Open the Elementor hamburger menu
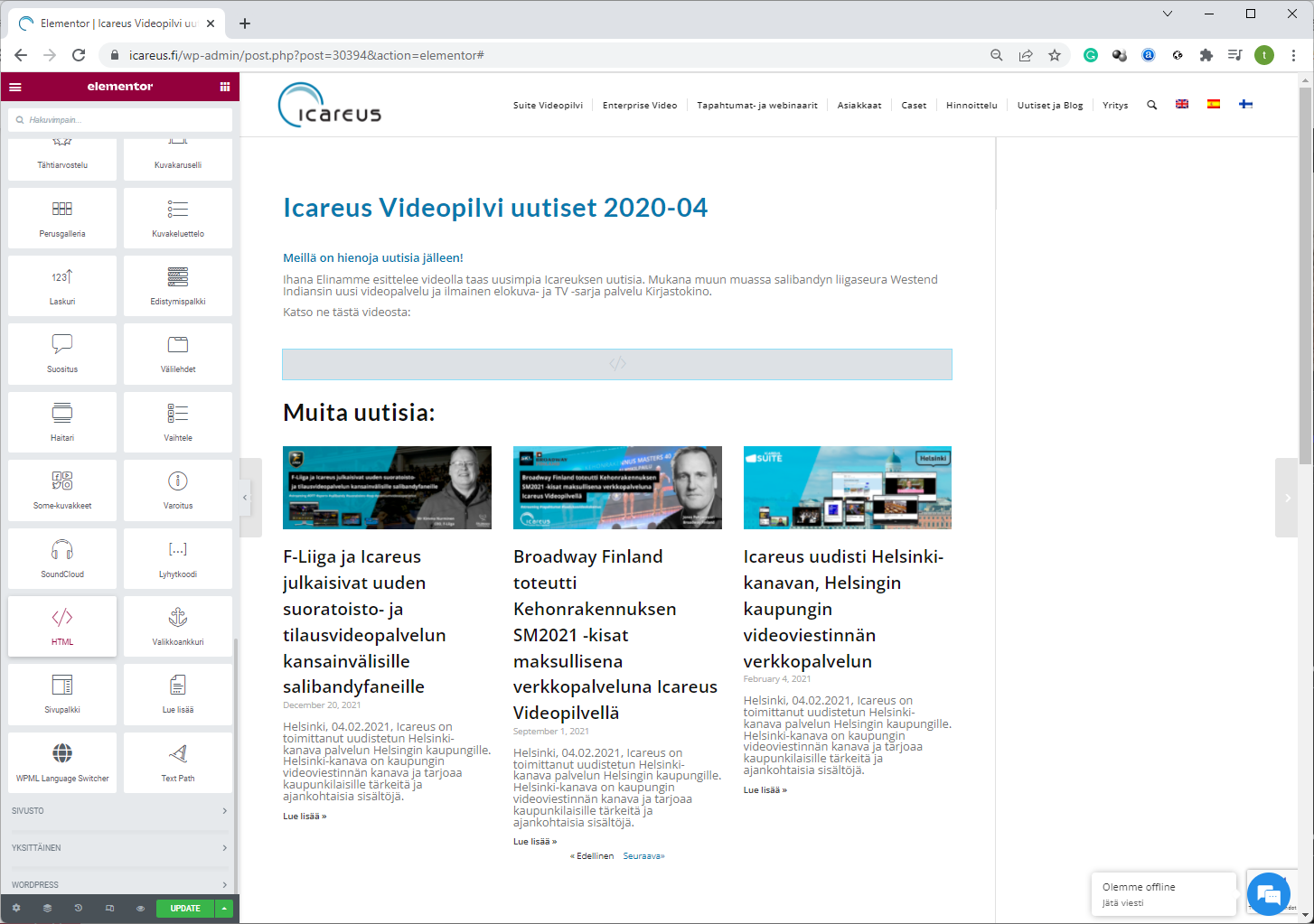Screen dimensions: 1314x924 (x=15, y=87)
